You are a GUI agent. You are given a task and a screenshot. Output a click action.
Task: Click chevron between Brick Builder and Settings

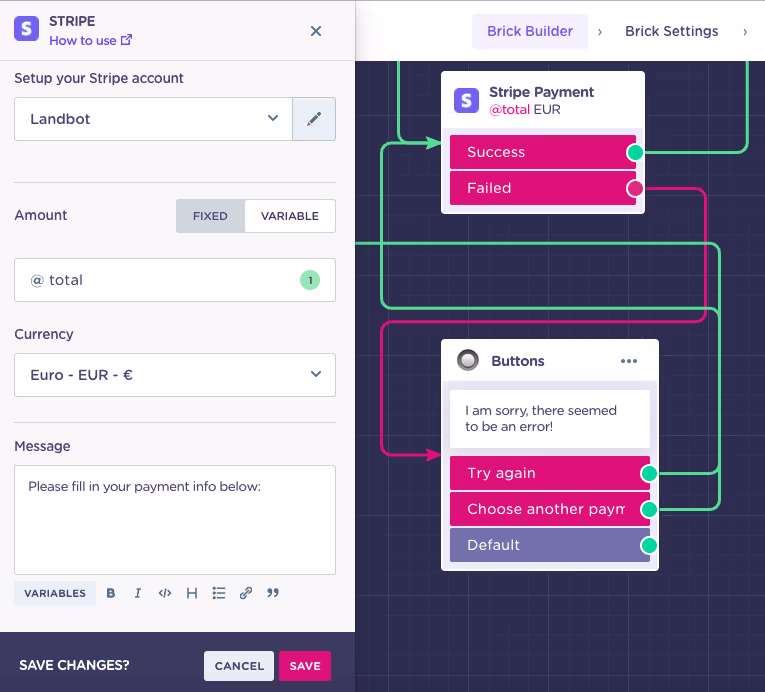[600, 32]
